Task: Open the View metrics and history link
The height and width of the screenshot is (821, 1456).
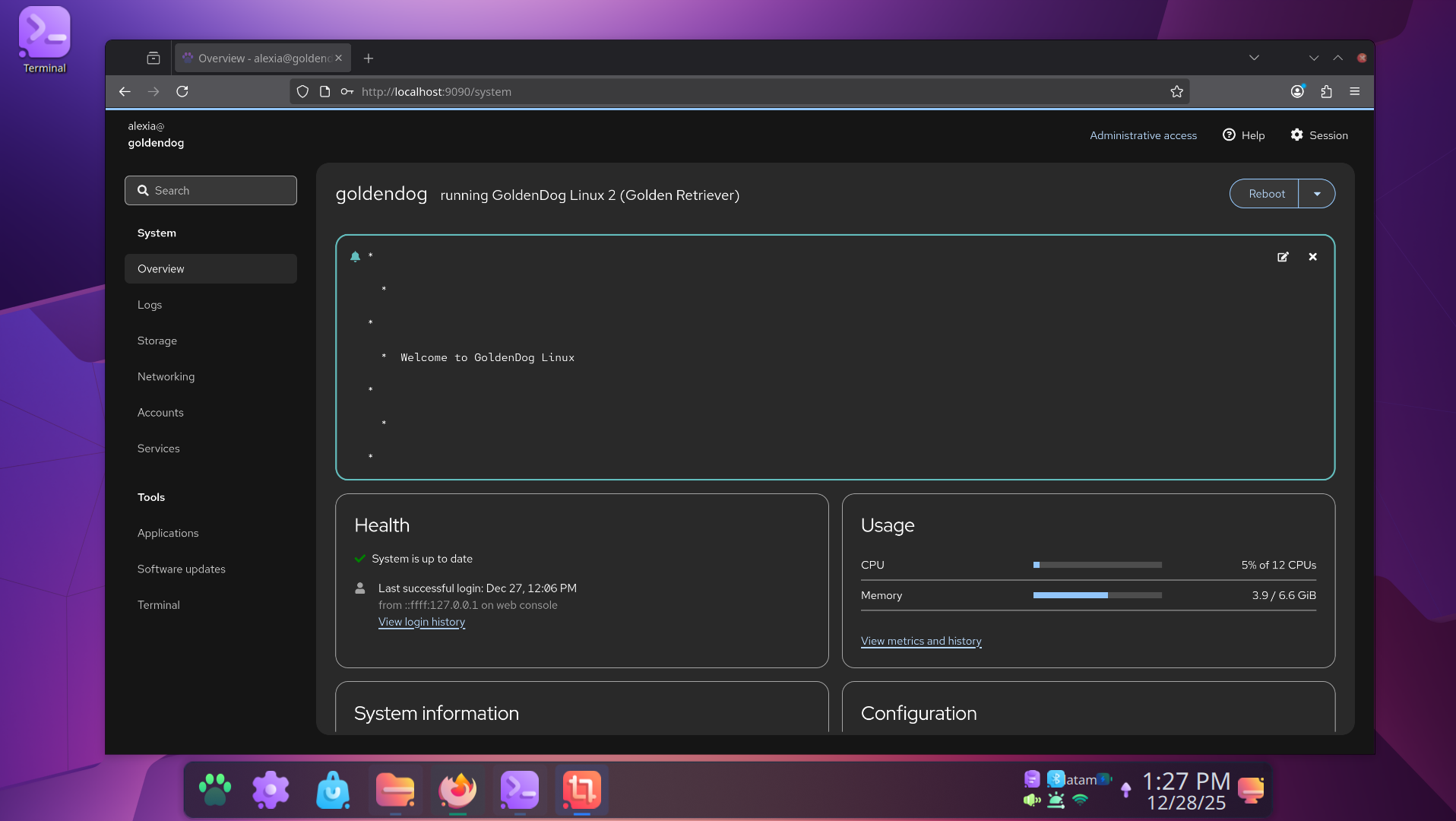Action: click(921, 641)
